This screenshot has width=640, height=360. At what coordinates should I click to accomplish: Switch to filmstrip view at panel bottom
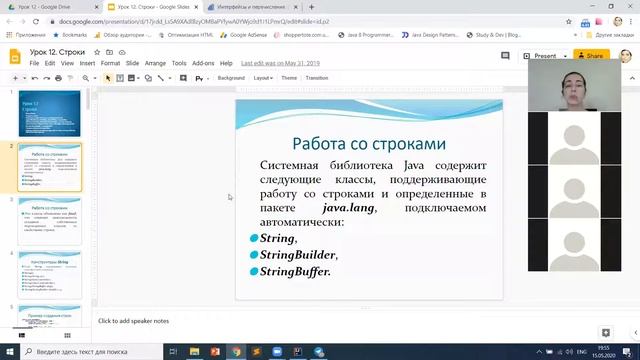(22, 335)
